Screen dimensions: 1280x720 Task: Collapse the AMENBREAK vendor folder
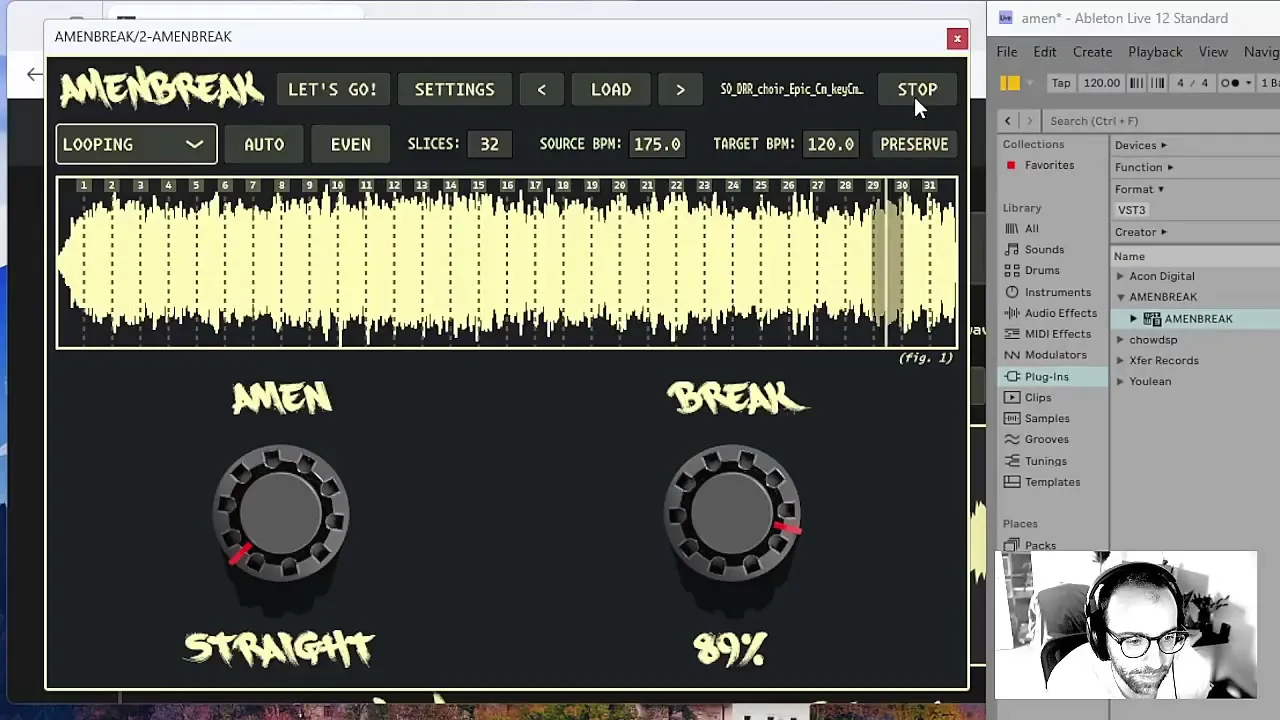pos(1120,297)
